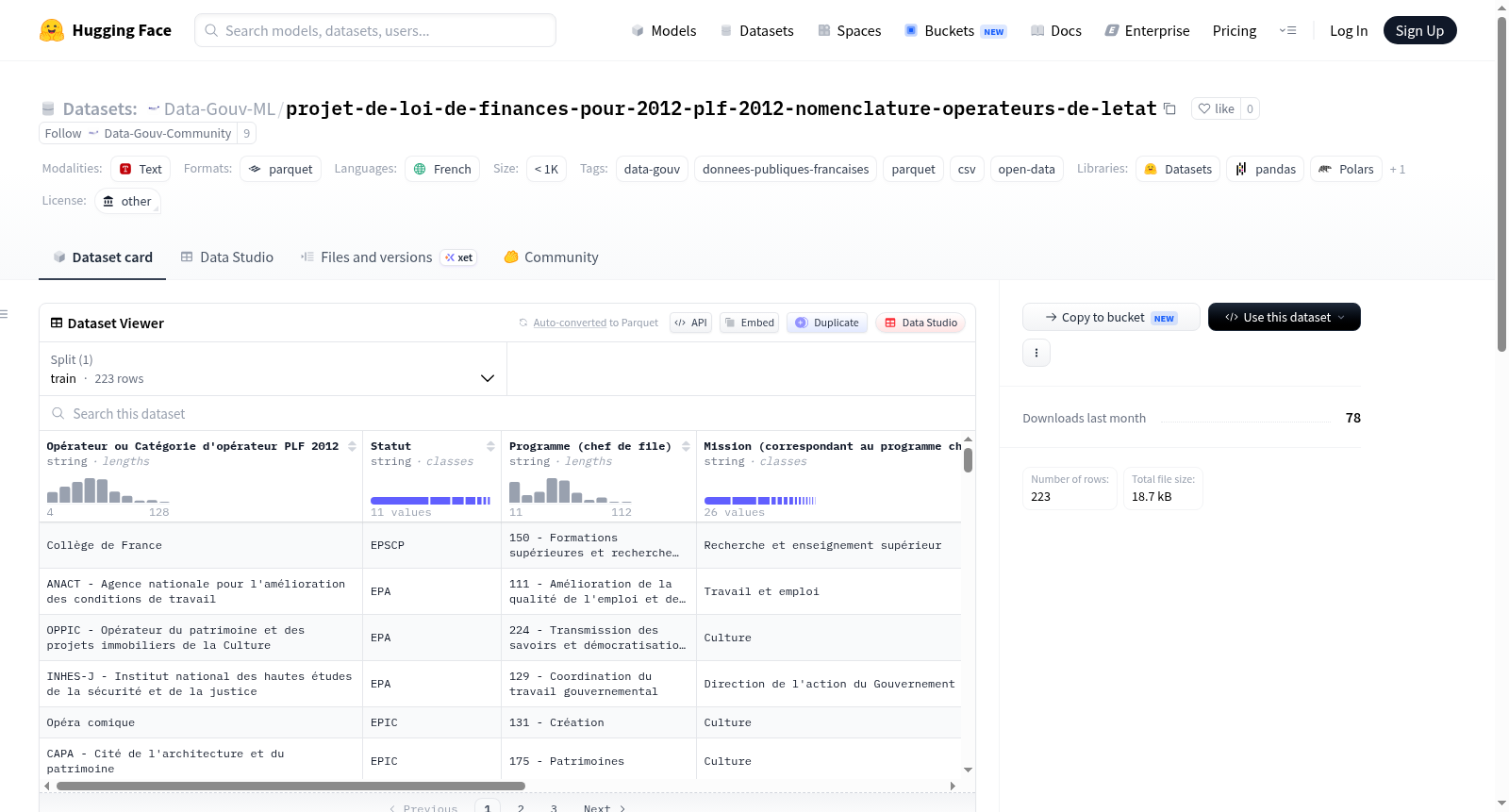Click the 175 - Patrimoines cell
Image resolution: width=1509 pixels, height=812 pixels.
[599, 761]
